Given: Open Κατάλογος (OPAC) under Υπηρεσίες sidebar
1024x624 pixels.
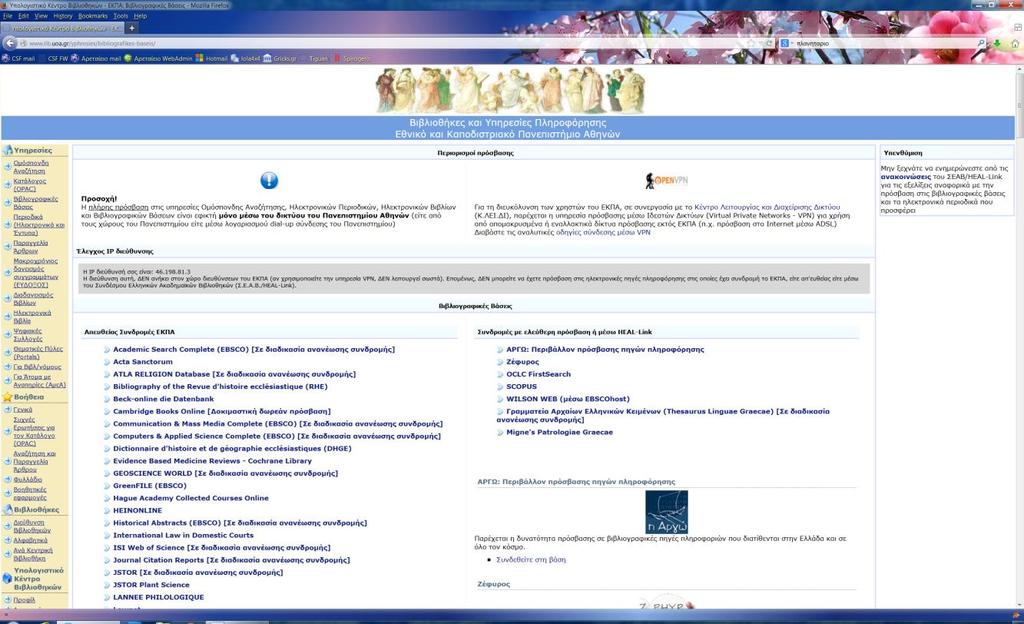Looking at the screenshot, I should (x=29, y=185).
